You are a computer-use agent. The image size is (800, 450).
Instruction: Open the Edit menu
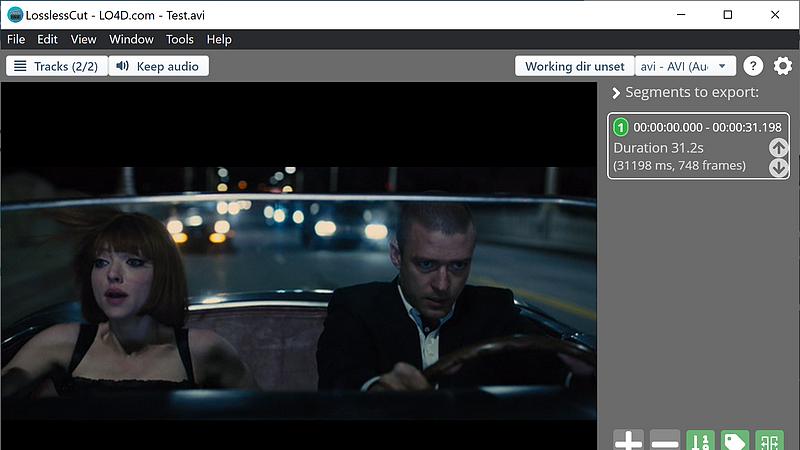pyautogui.click(x=47, y=39)
